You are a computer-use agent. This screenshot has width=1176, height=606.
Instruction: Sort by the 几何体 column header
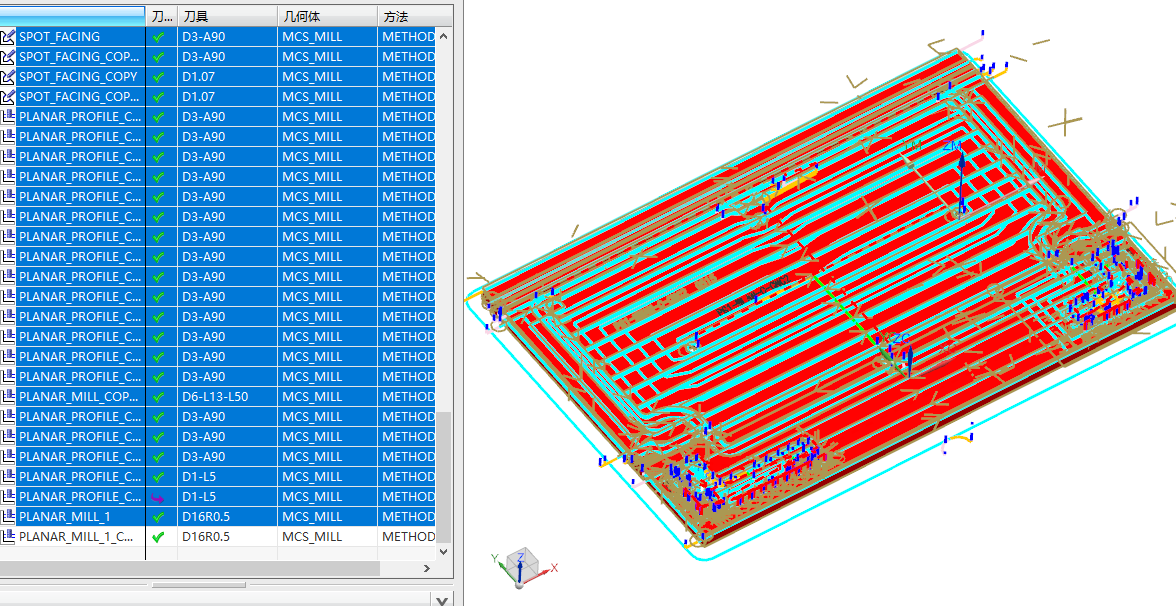coord(328,16)
